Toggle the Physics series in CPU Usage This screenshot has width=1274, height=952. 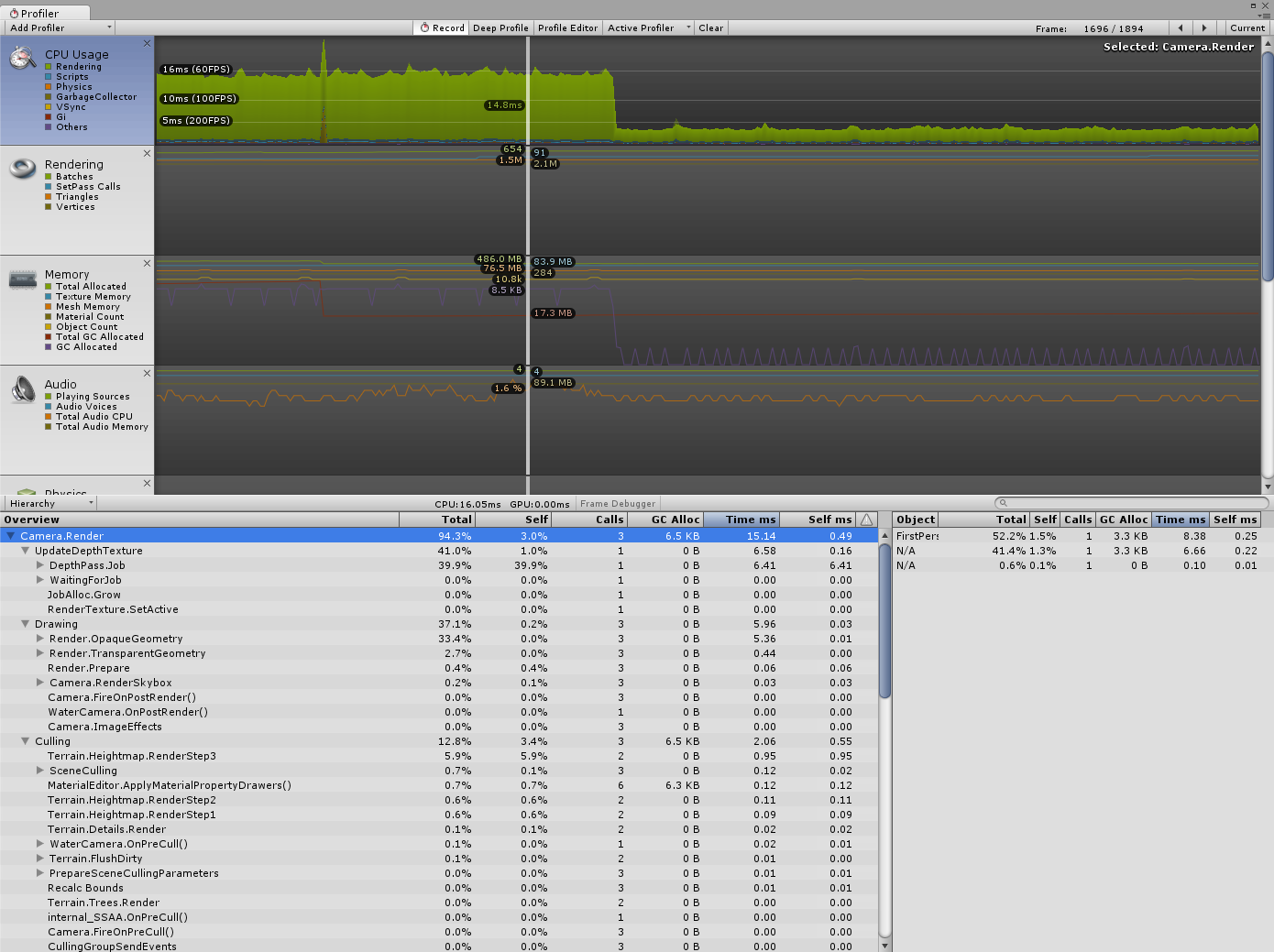(48, 87)
